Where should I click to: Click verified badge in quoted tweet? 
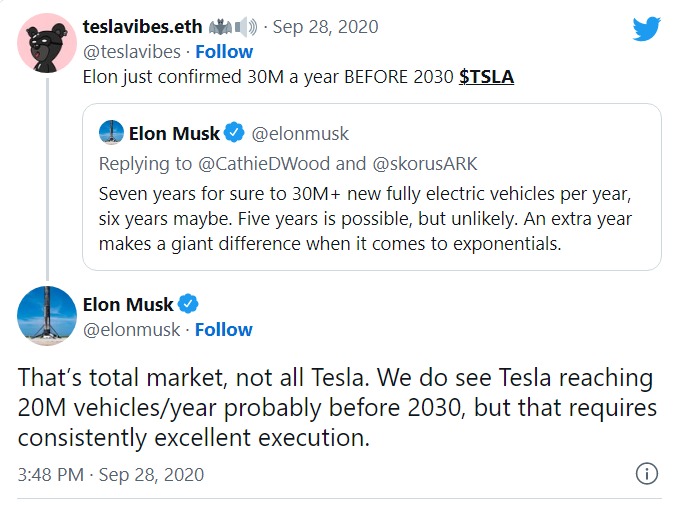click(235, 133)
